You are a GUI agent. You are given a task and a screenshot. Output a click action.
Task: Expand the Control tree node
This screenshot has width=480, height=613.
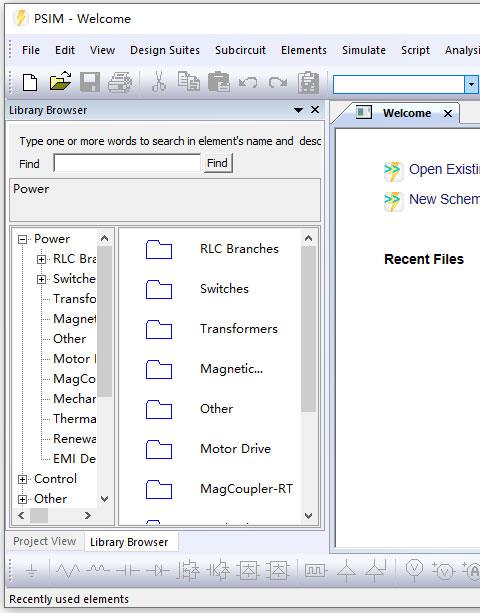tap(23, 479)
